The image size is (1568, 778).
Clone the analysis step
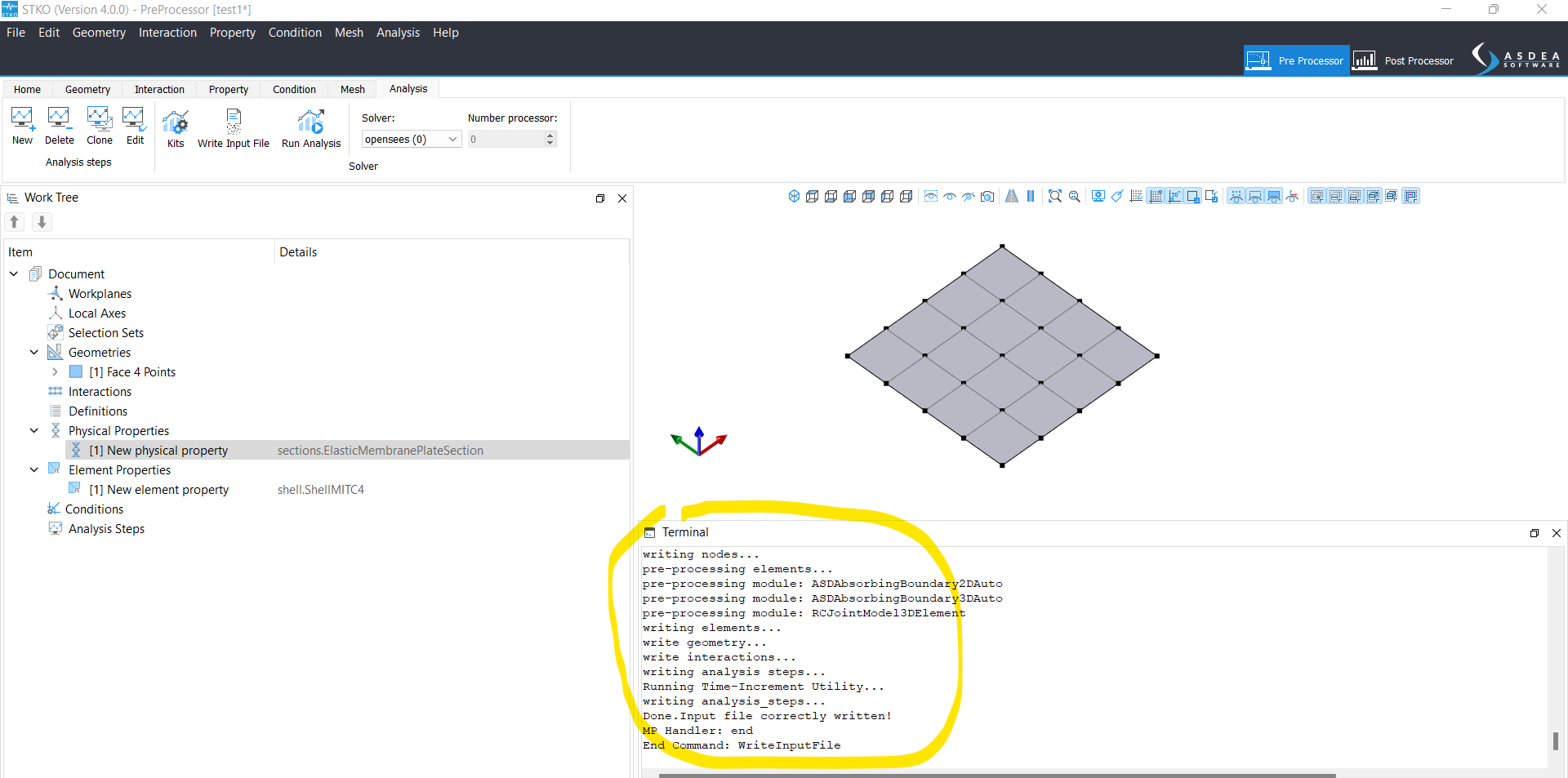[100, 127]
